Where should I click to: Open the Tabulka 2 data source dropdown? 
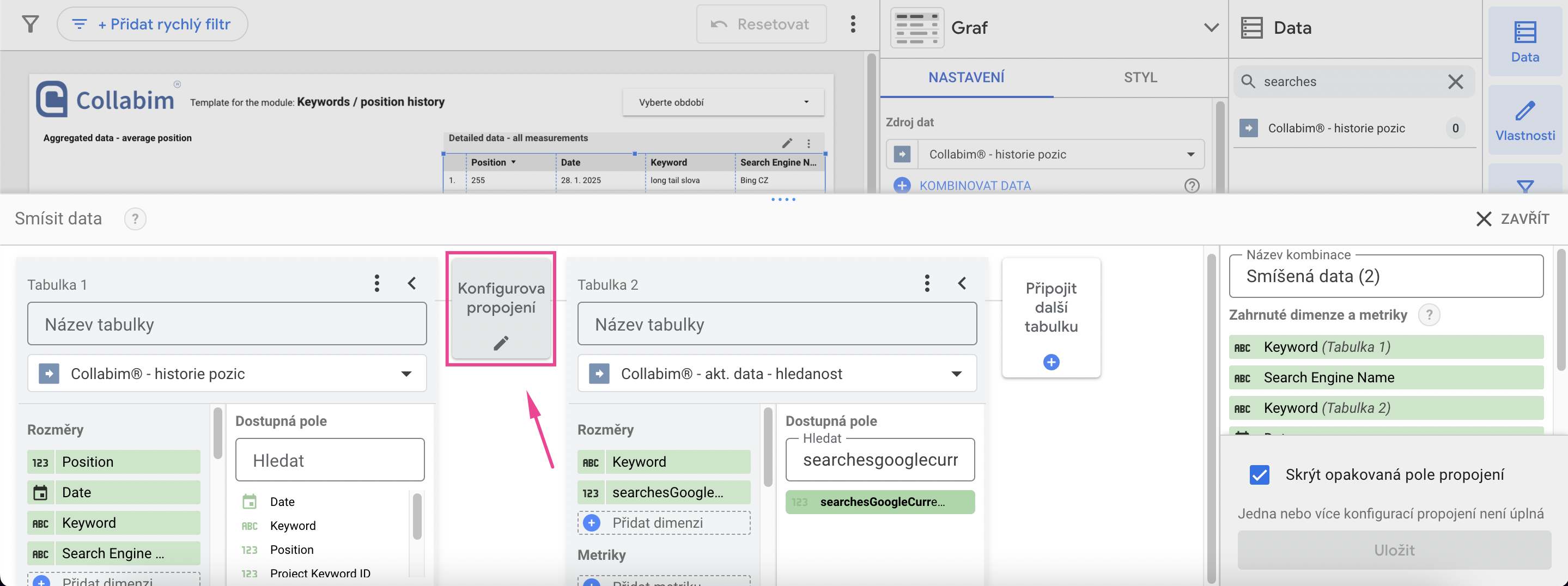coord(777,373)
